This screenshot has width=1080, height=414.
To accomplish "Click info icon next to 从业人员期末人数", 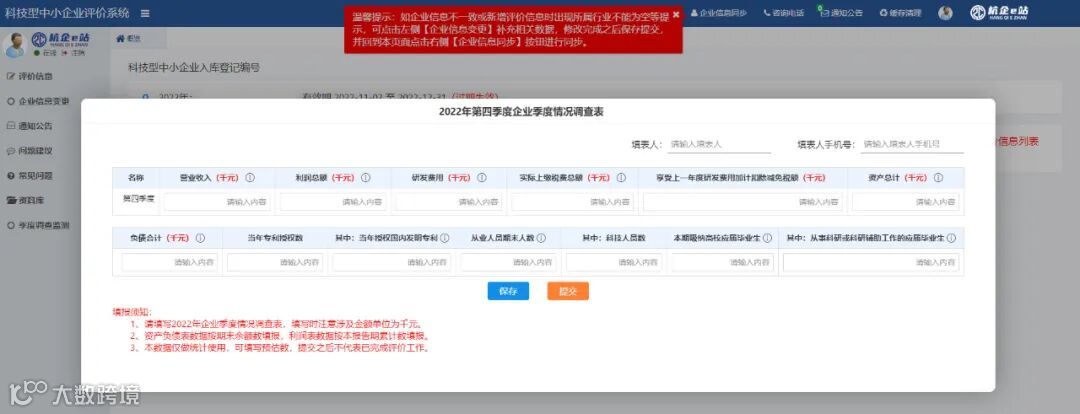I will (541, 238).
